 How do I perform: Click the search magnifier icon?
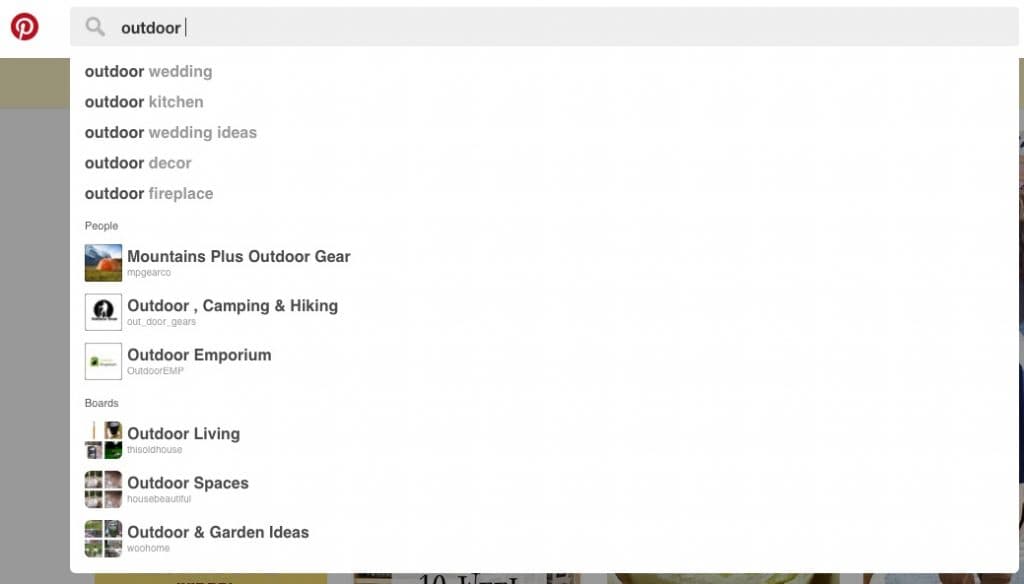[95, 27]
